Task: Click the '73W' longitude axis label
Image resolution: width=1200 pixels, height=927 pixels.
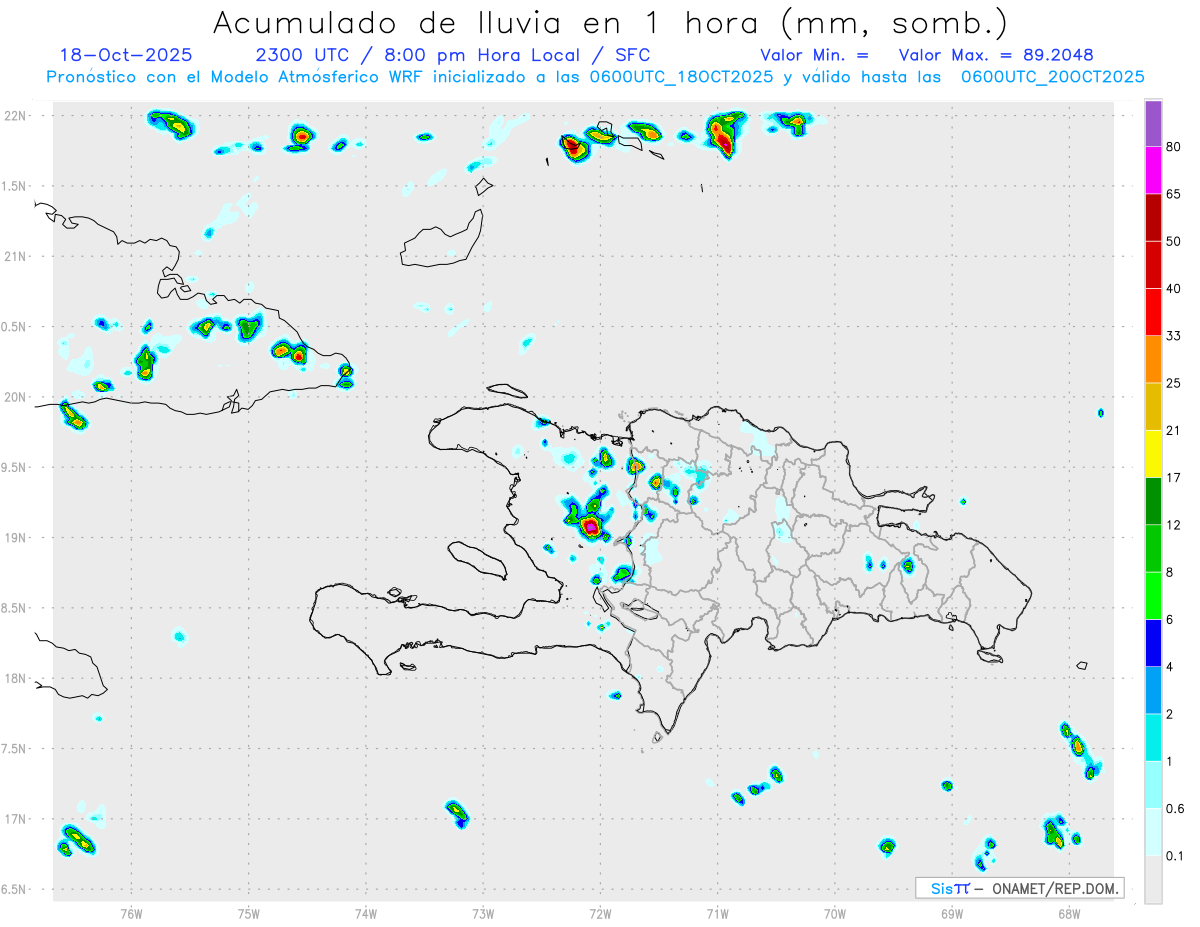Action: tap(483, 913)
